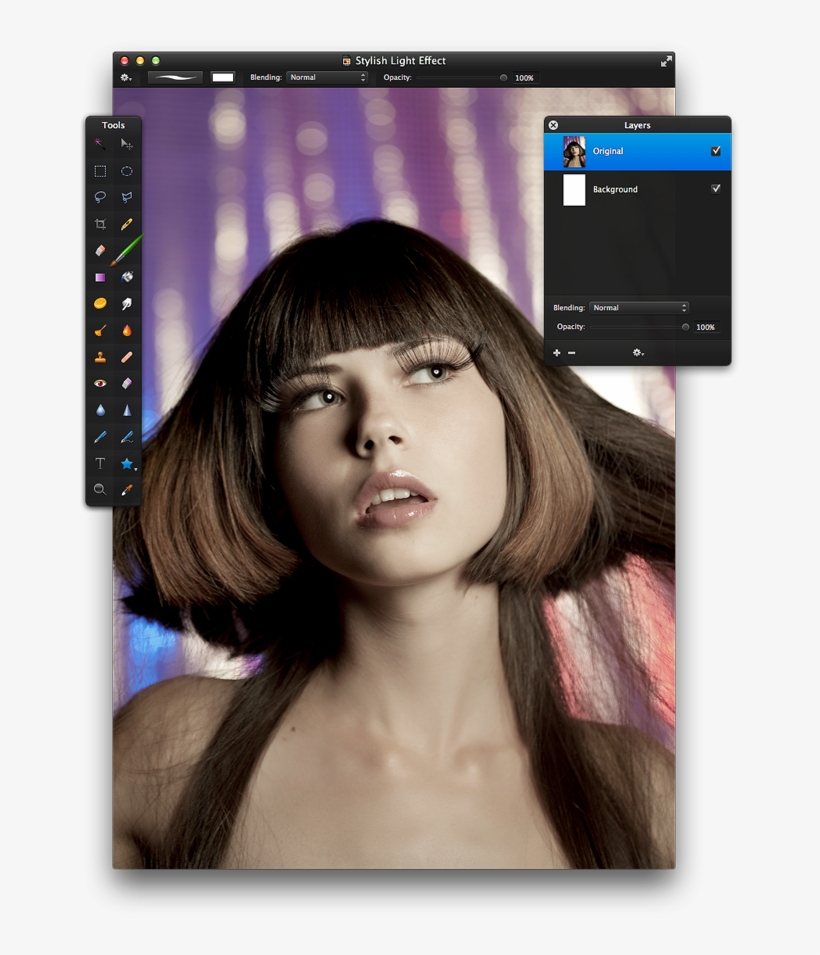The image size is (820, 955).
Task: Select the Gradient tool
Action: coord(100,277)
